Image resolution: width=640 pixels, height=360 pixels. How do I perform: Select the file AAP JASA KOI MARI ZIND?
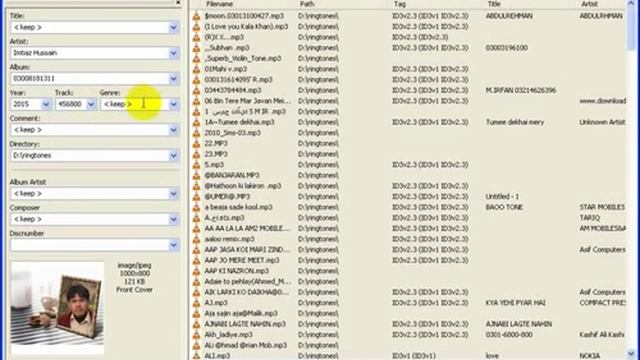247,249
